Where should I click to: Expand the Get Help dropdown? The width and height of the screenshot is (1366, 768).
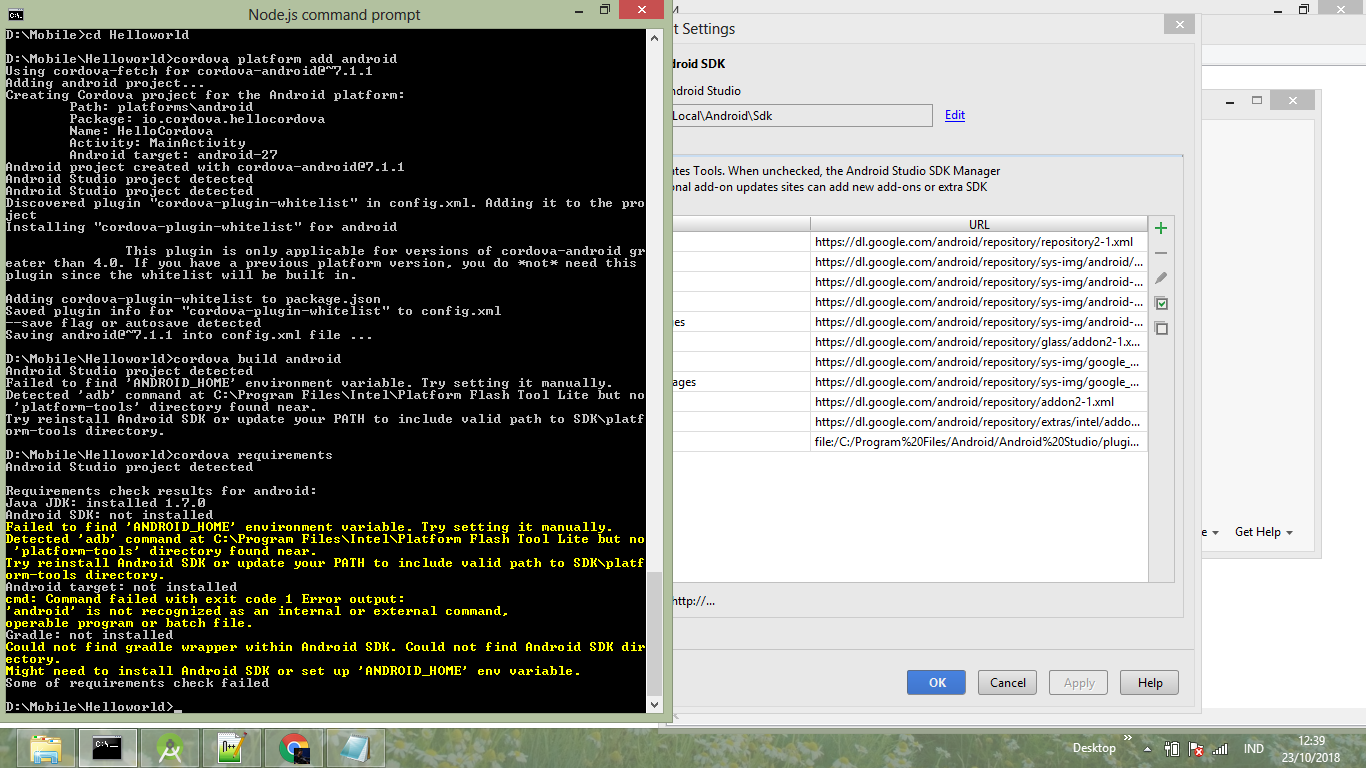(1263, 532)
